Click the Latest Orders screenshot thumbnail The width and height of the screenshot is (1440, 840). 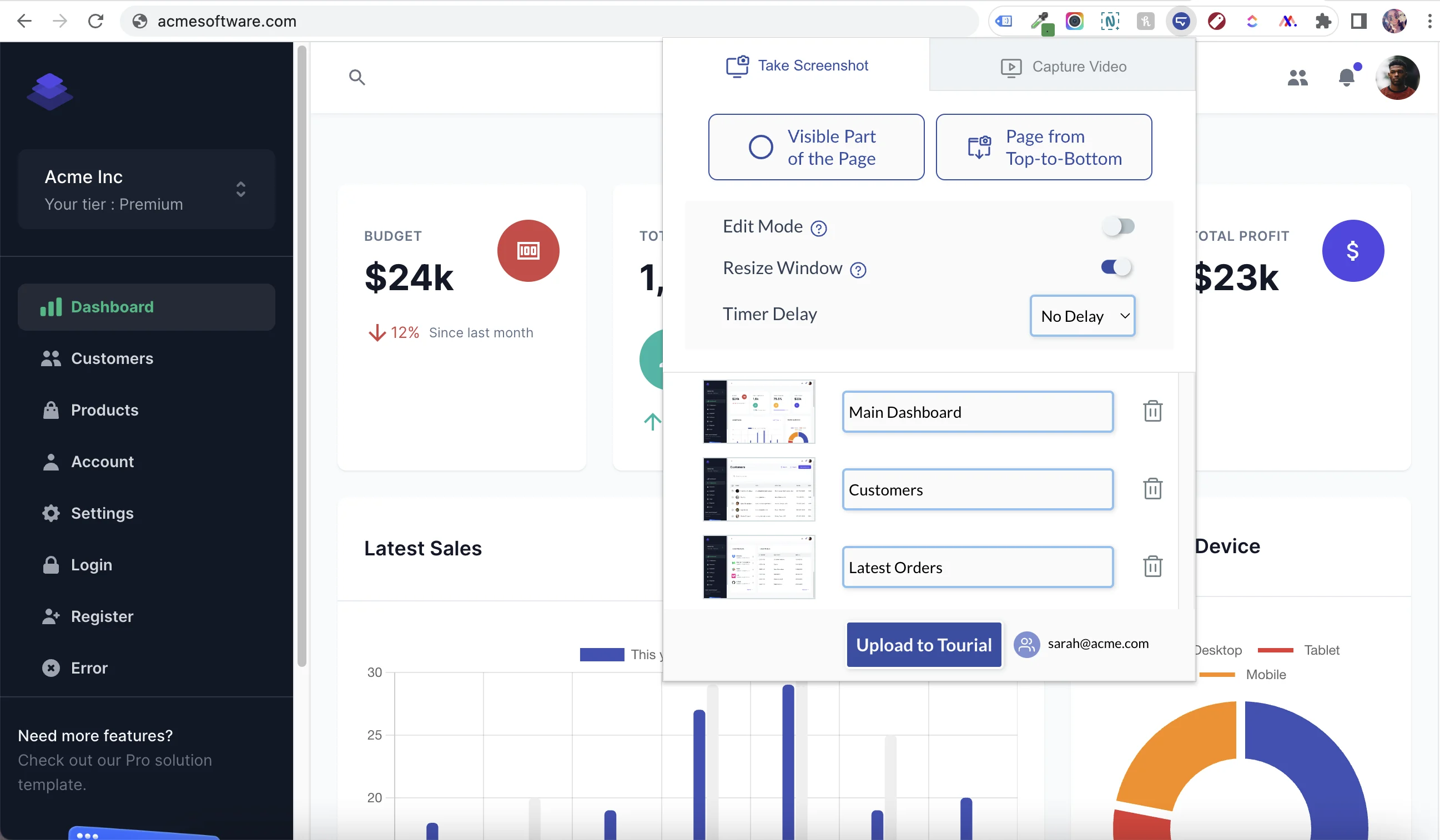(x=759, y=567)
